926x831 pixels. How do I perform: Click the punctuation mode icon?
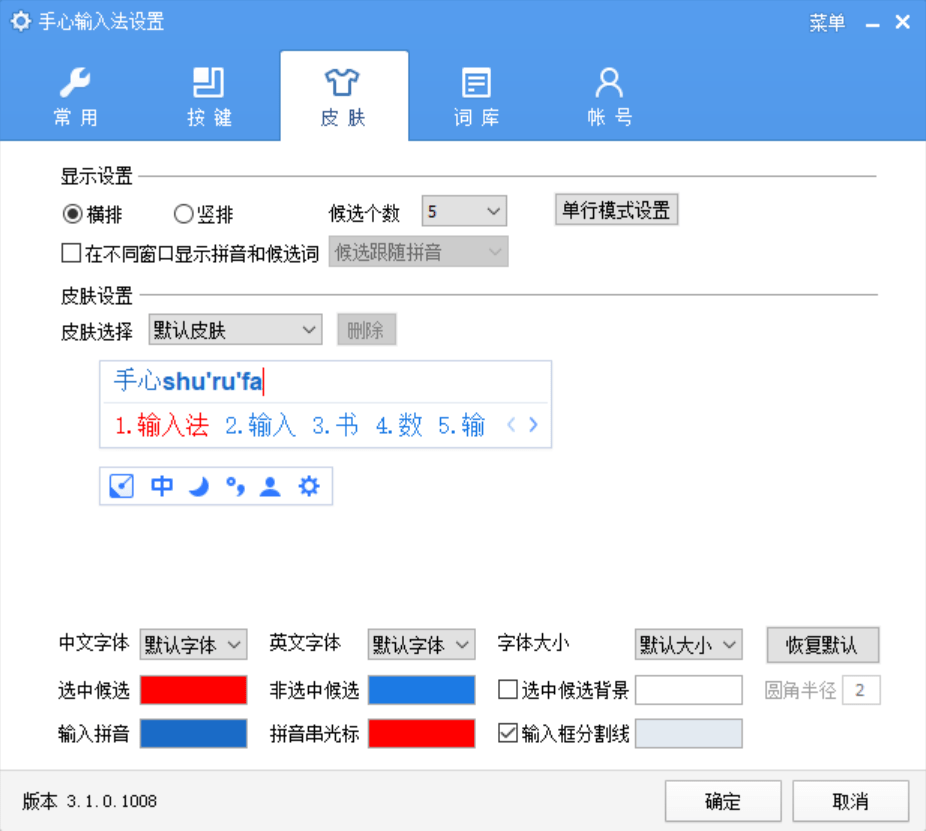click(235, 487)
